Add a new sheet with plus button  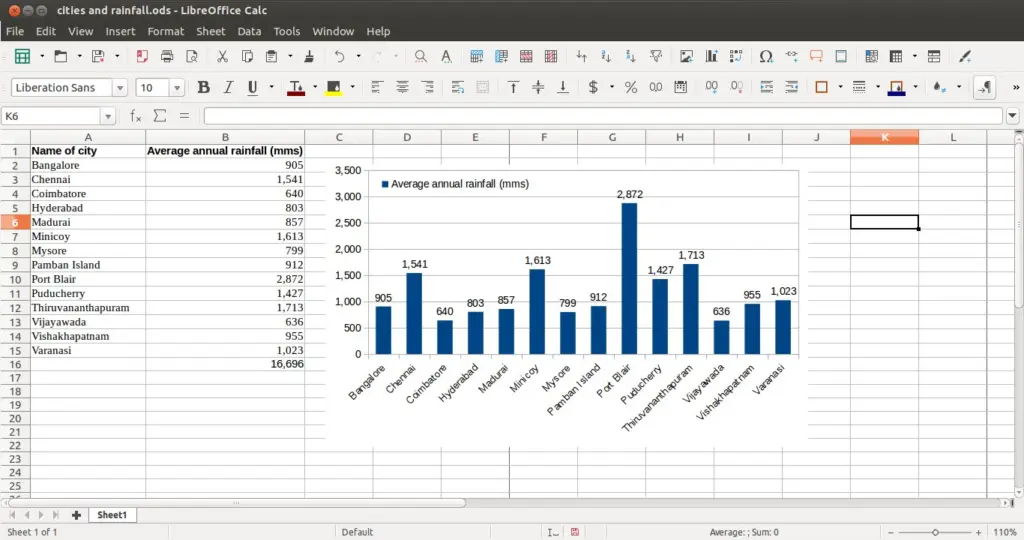[x=76, y=515]
